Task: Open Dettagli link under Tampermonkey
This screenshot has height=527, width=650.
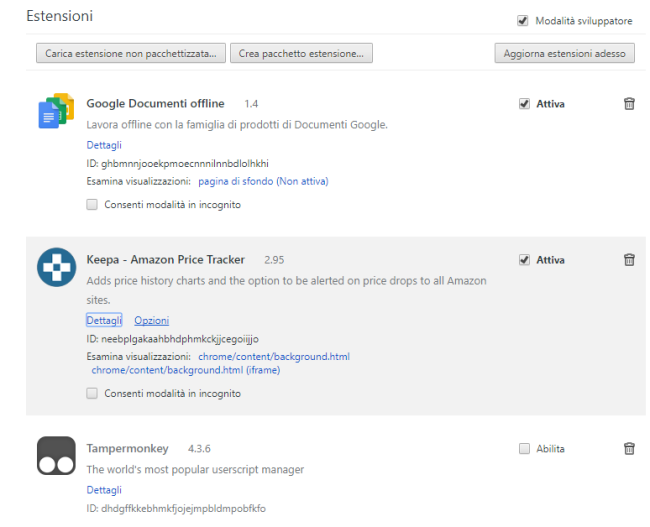Action: tap(104, 490)
